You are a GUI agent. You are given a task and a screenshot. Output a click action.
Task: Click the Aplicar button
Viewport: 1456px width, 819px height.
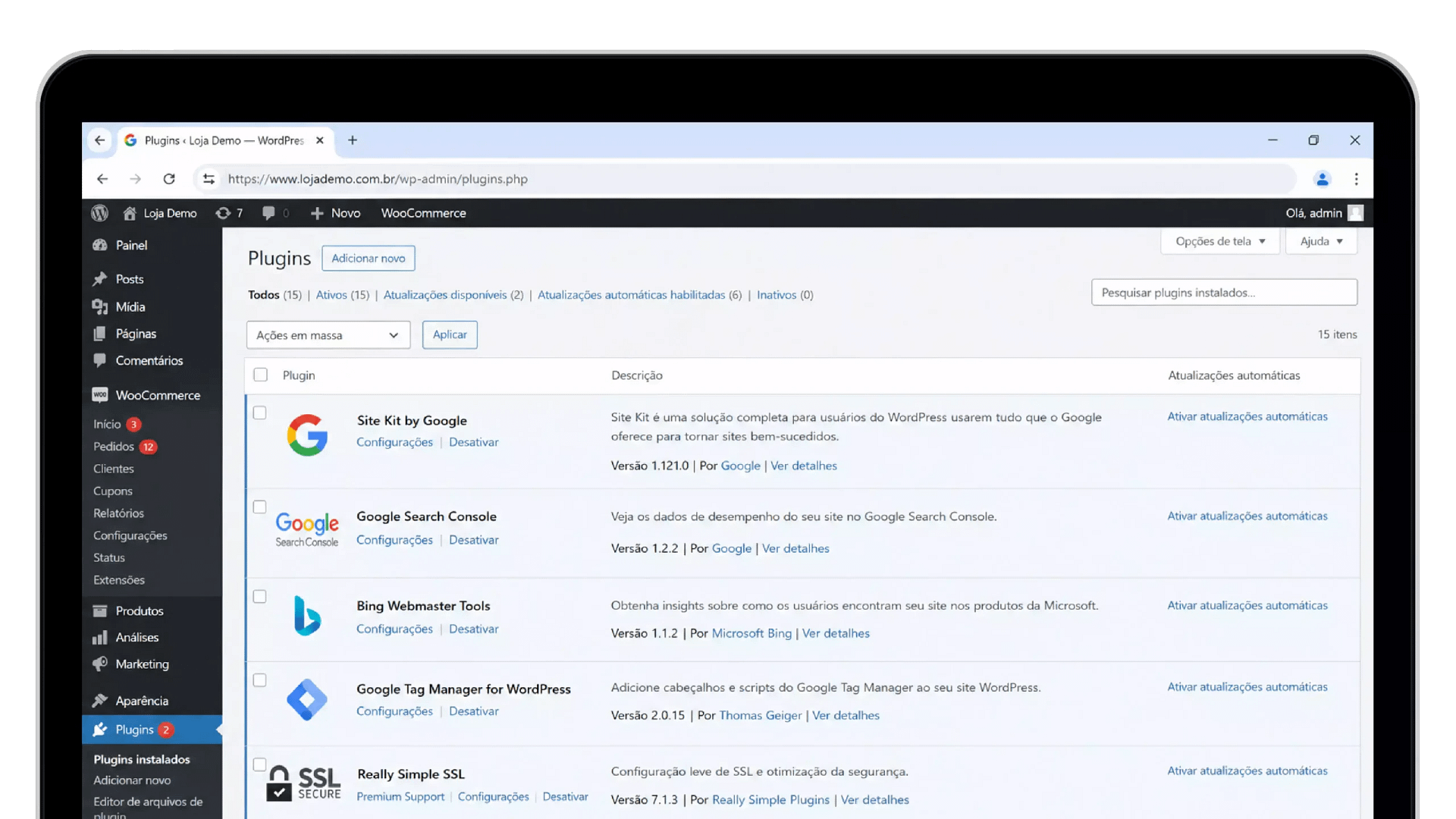click(450, 334)
